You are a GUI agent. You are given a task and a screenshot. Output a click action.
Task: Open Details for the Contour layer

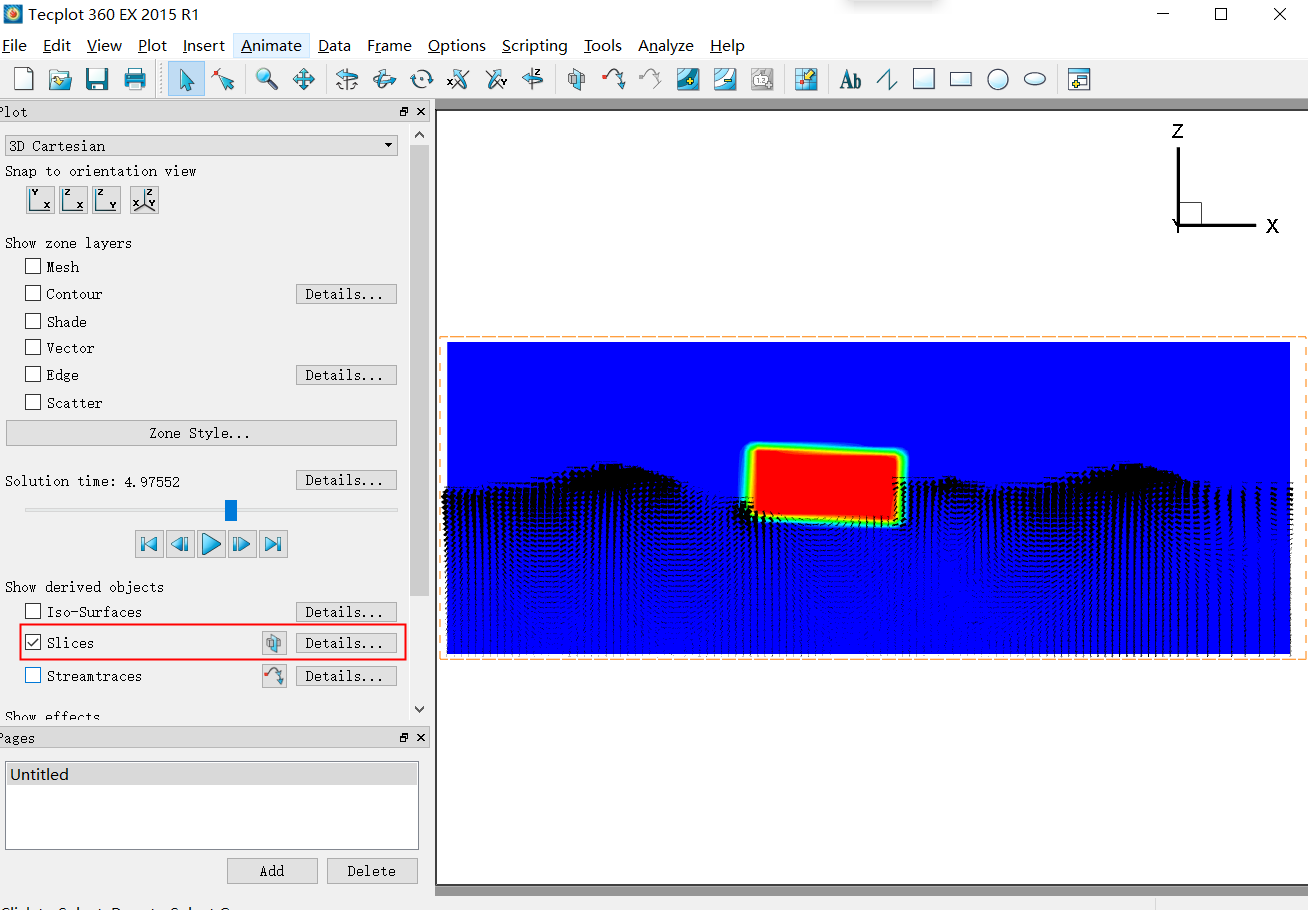345,294
